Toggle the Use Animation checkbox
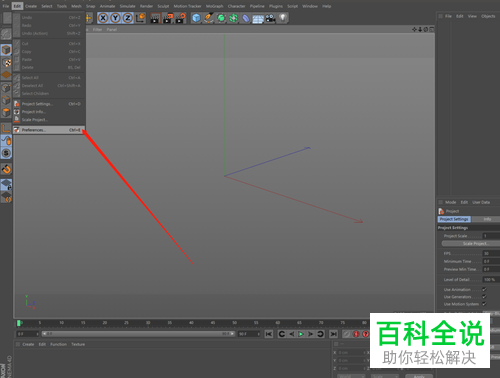Viewport: 500px width, 378px height. pos(484,289)
